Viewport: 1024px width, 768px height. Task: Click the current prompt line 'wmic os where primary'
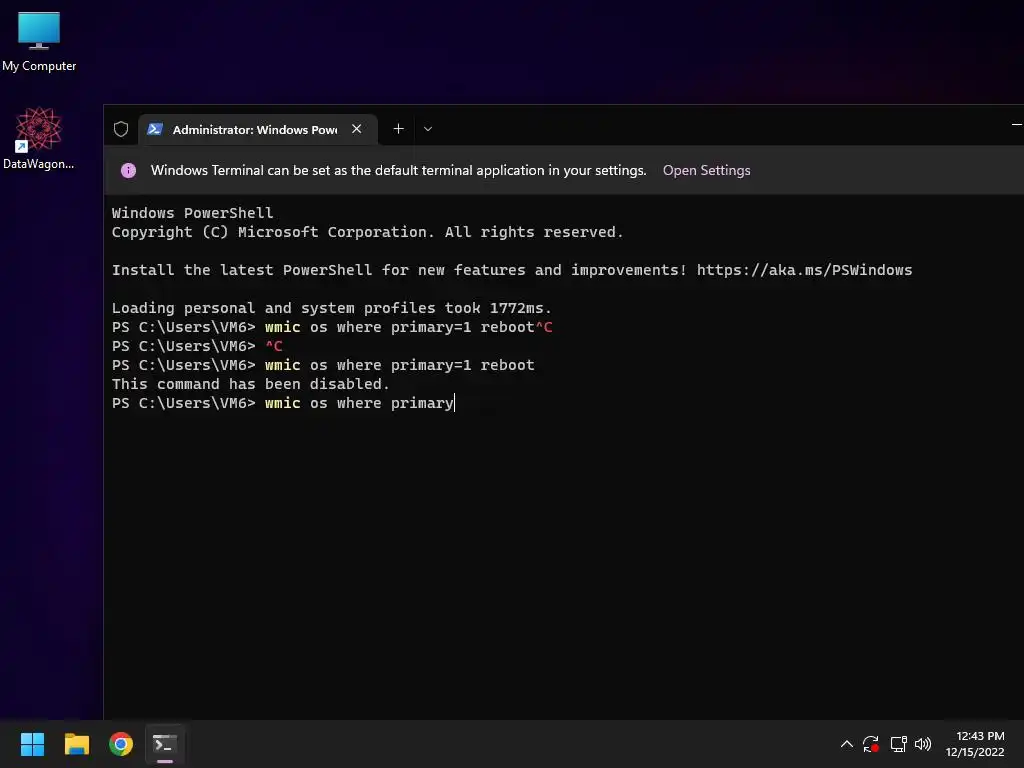click(283, 403)
